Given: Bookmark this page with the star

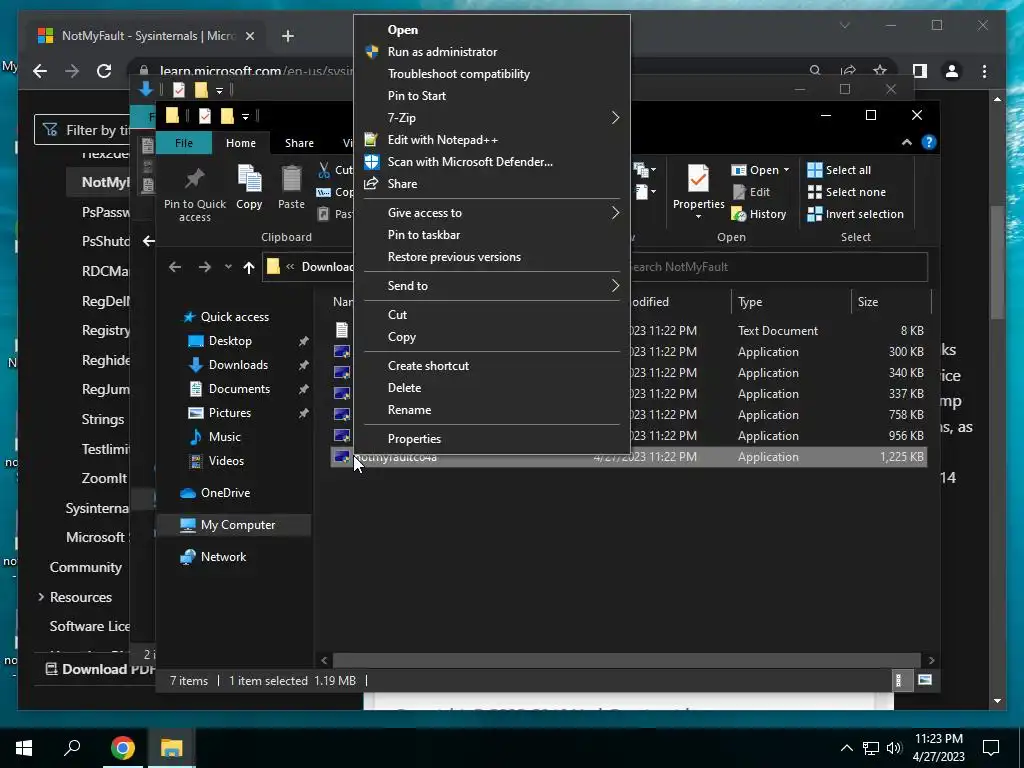Looking at the screenshot, I should coord(880,71).
